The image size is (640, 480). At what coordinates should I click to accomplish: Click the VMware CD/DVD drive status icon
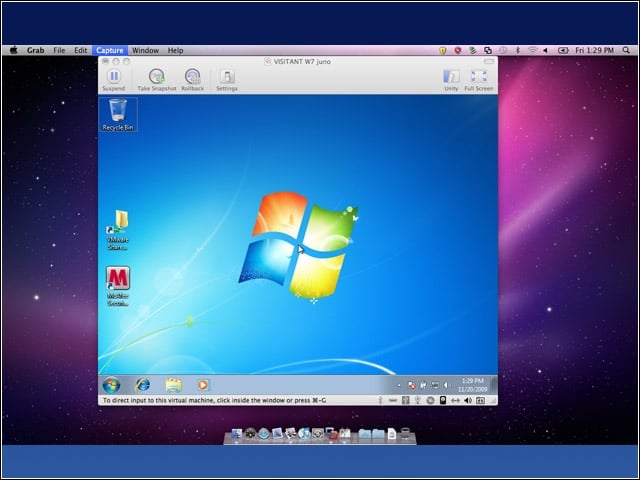(431, 400)
